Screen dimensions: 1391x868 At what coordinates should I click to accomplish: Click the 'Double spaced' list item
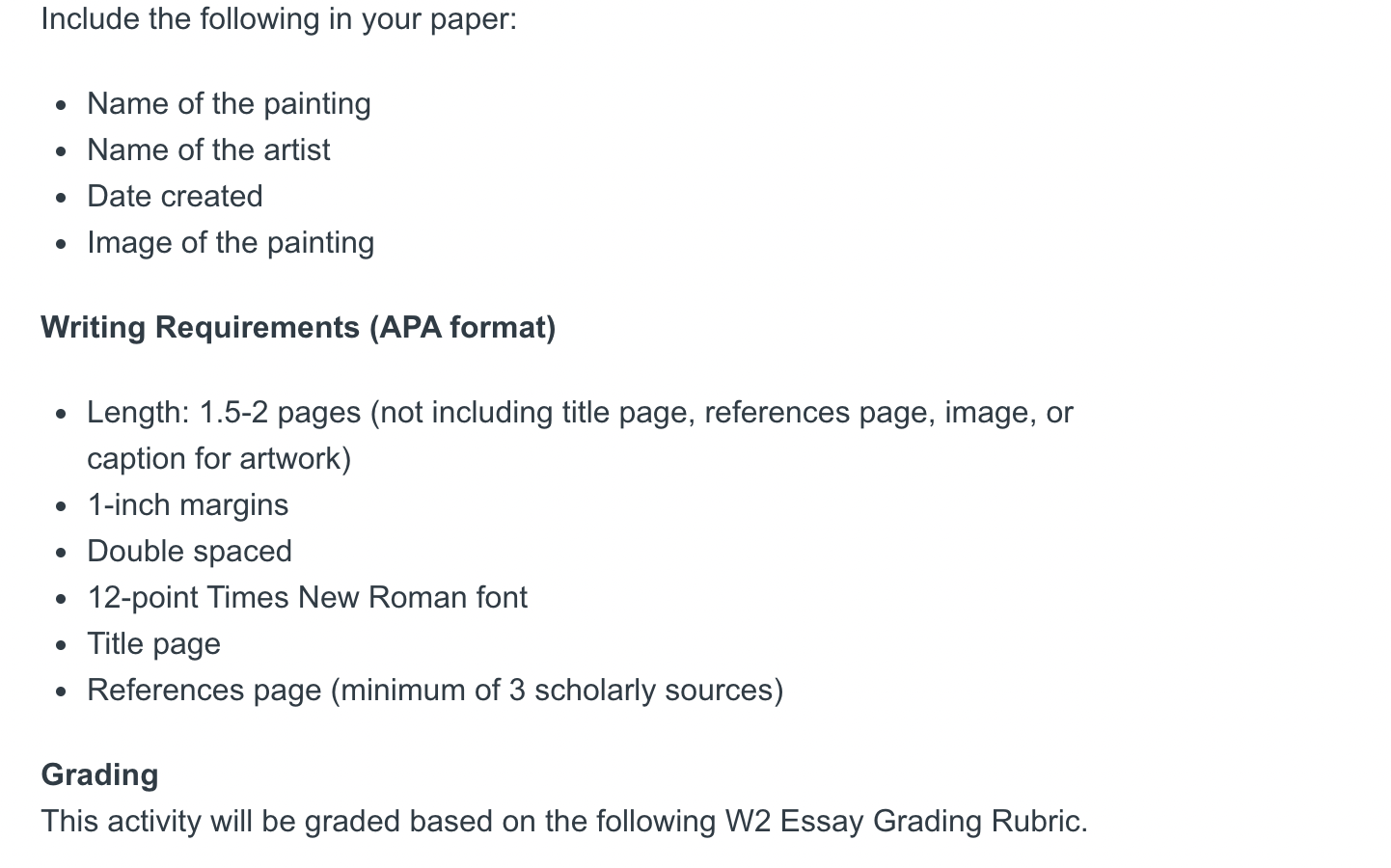point(189,552)
